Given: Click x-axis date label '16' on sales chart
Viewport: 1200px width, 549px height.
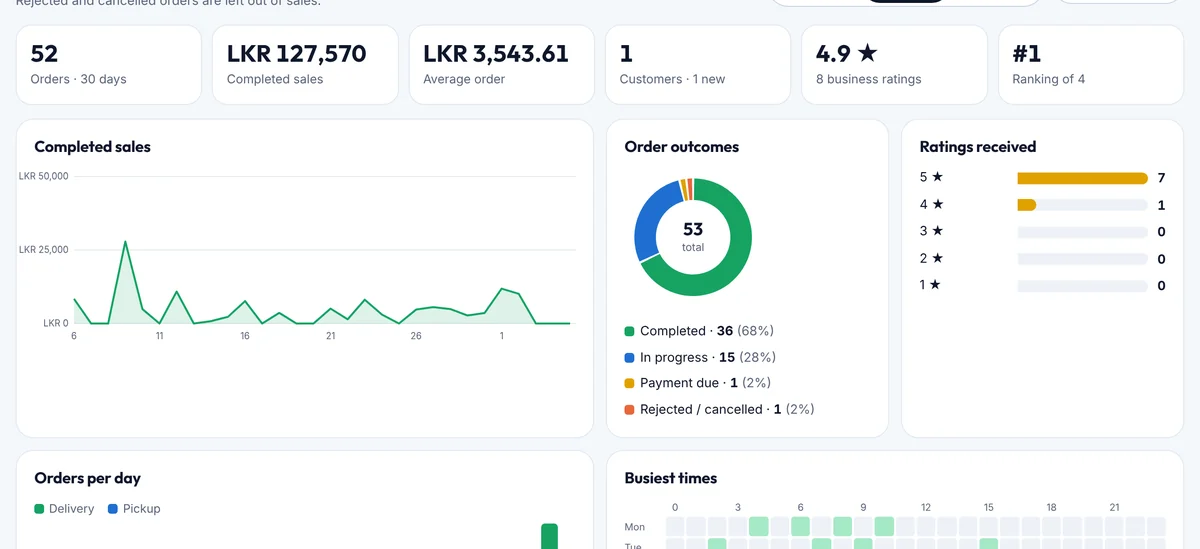Looking at the screenshot, I should point(245,336).
